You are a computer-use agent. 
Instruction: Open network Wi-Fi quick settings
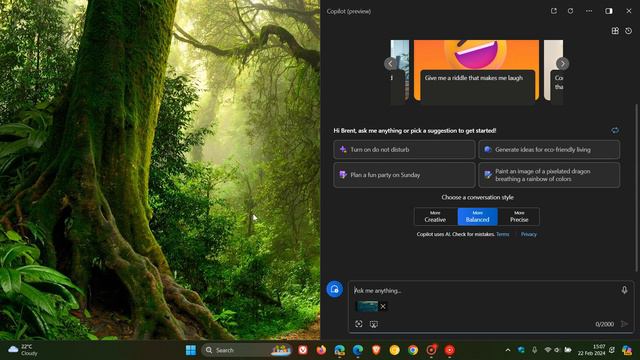[x=548, y=350]
